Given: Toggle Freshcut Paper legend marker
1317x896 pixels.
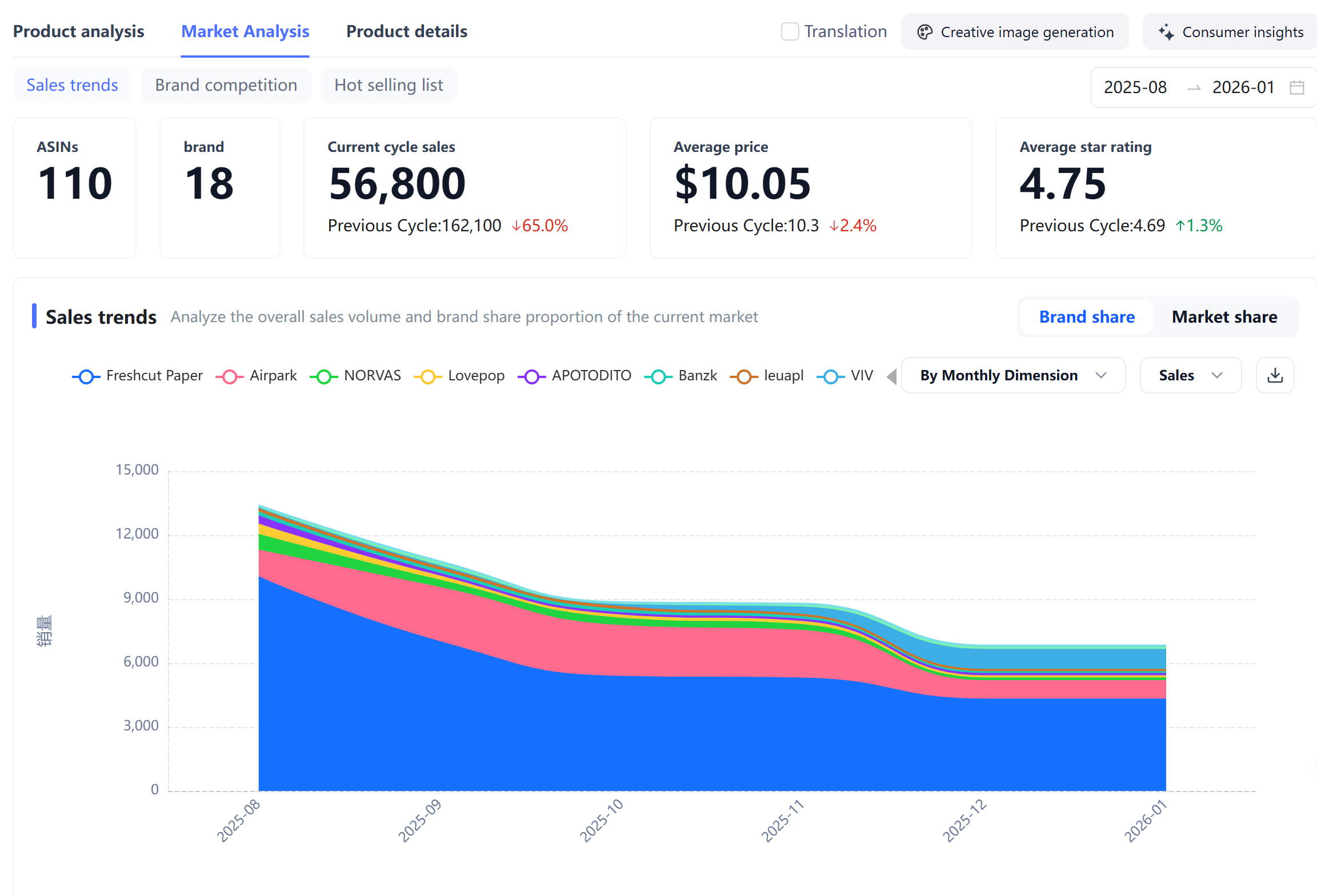Looking at the screenshot, I should (86, 376).
